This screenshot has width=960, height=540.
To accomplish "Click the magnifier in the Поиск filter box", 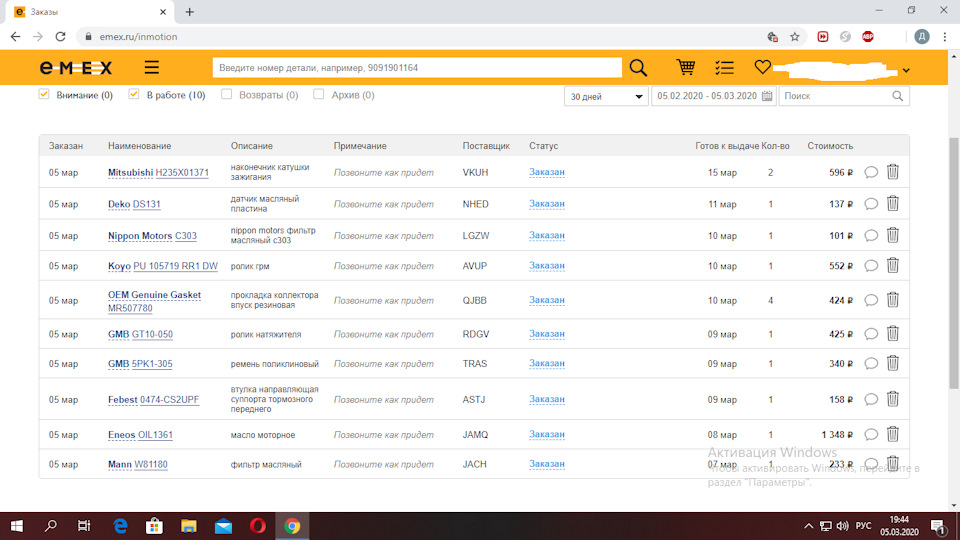I will pos(898,96).
